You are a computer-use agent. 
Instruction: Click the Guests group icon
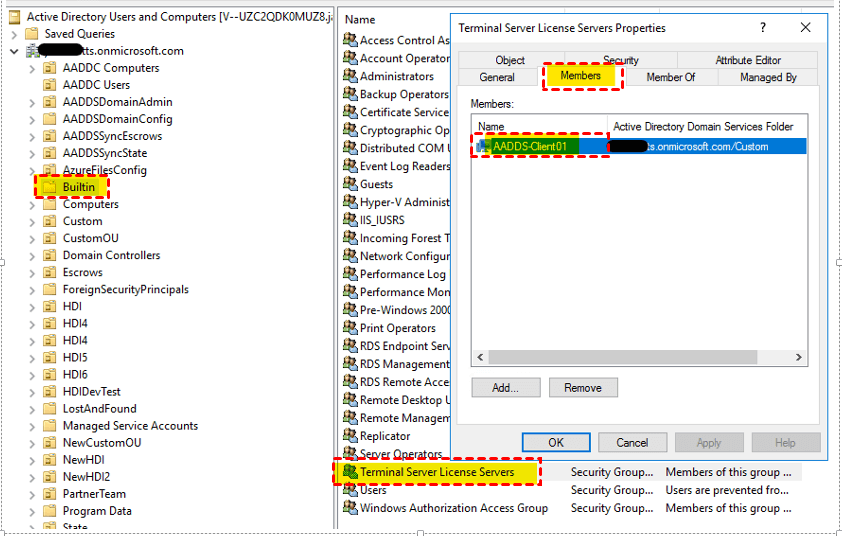(x=350, y=183)
